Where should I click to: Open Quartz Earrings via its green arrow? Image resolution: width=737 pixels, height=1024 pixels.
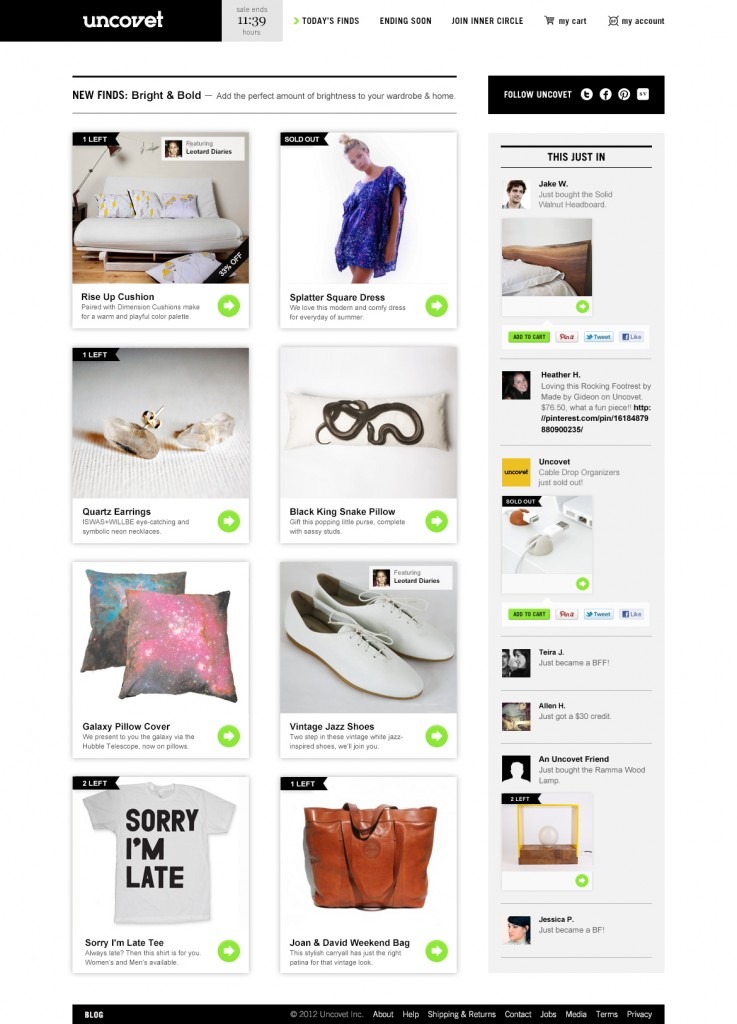[228, 521]
